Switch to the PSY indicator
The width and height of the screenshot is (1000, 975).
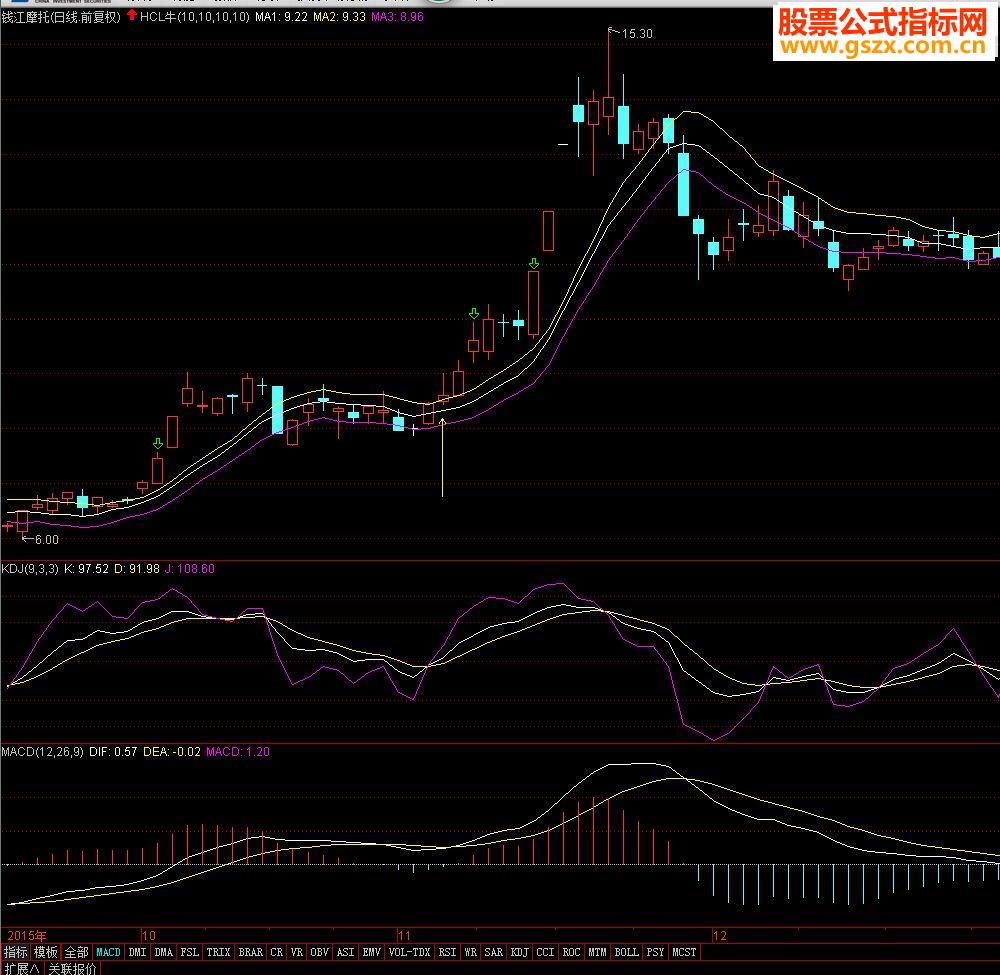point(655,952)
